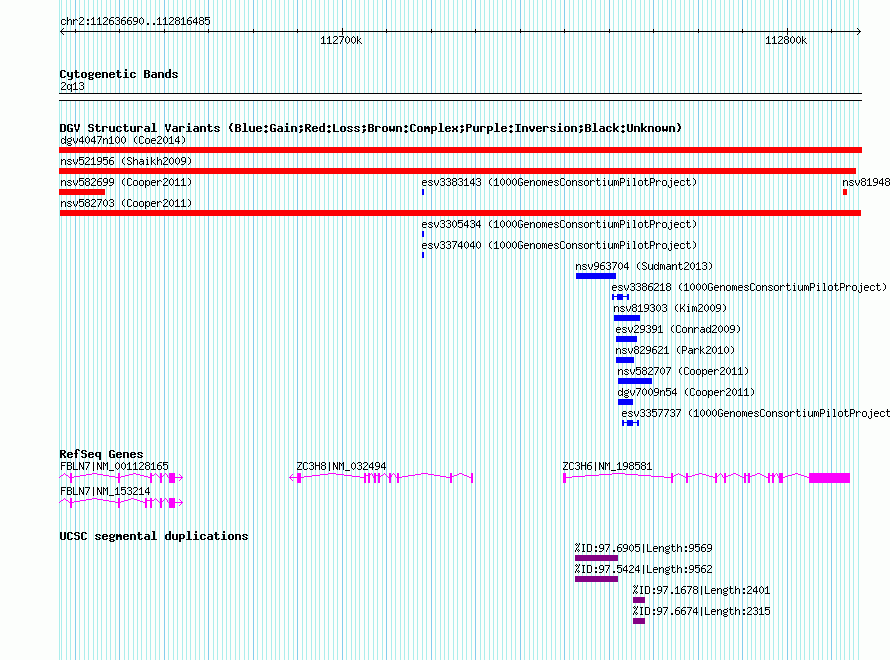Select the red loss bar for nsv582703
890x660 pixels.
click(x=460, y=213)
